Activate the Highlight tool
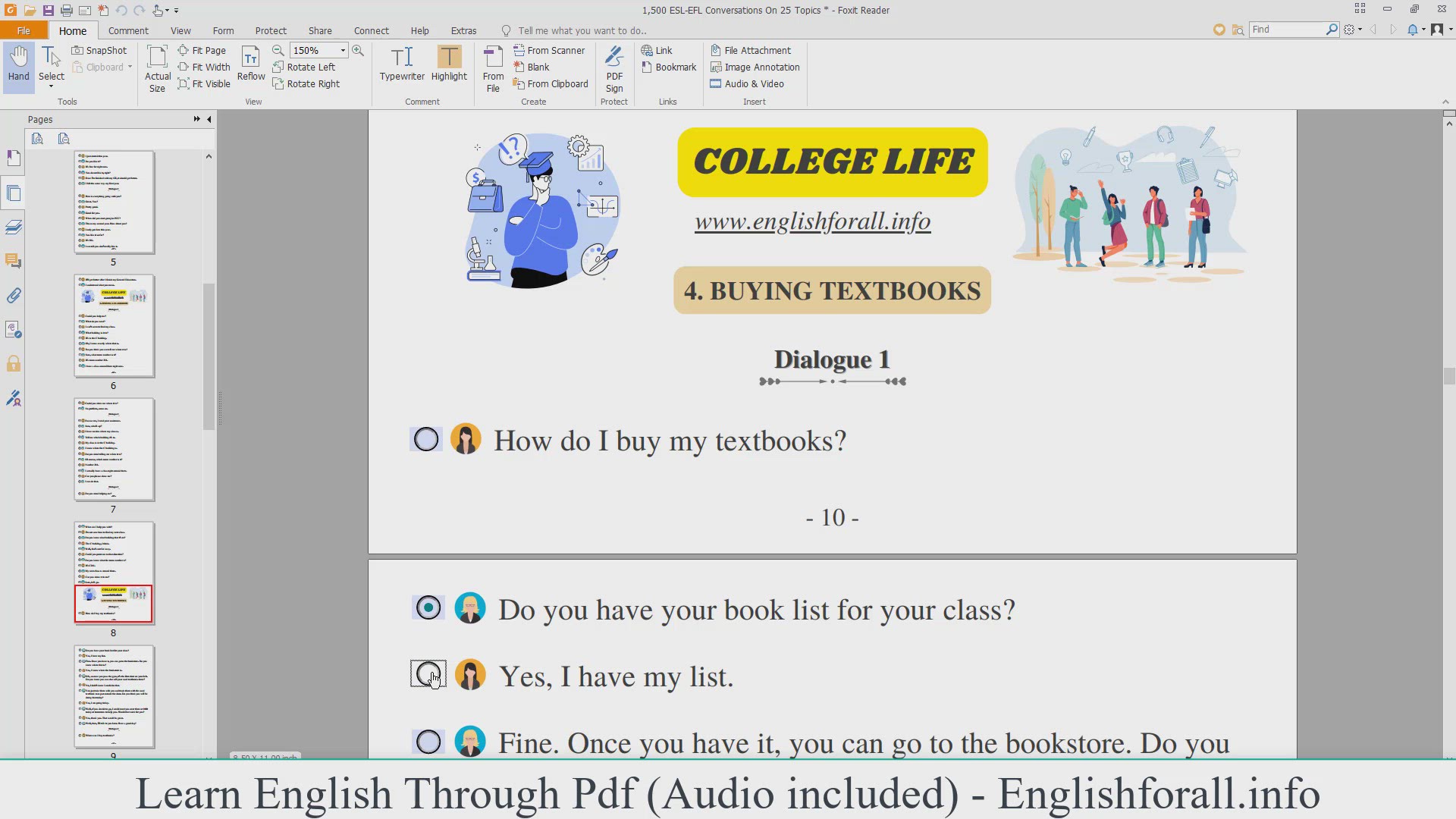Screen dimensions: 1456x819 point(449,58)
